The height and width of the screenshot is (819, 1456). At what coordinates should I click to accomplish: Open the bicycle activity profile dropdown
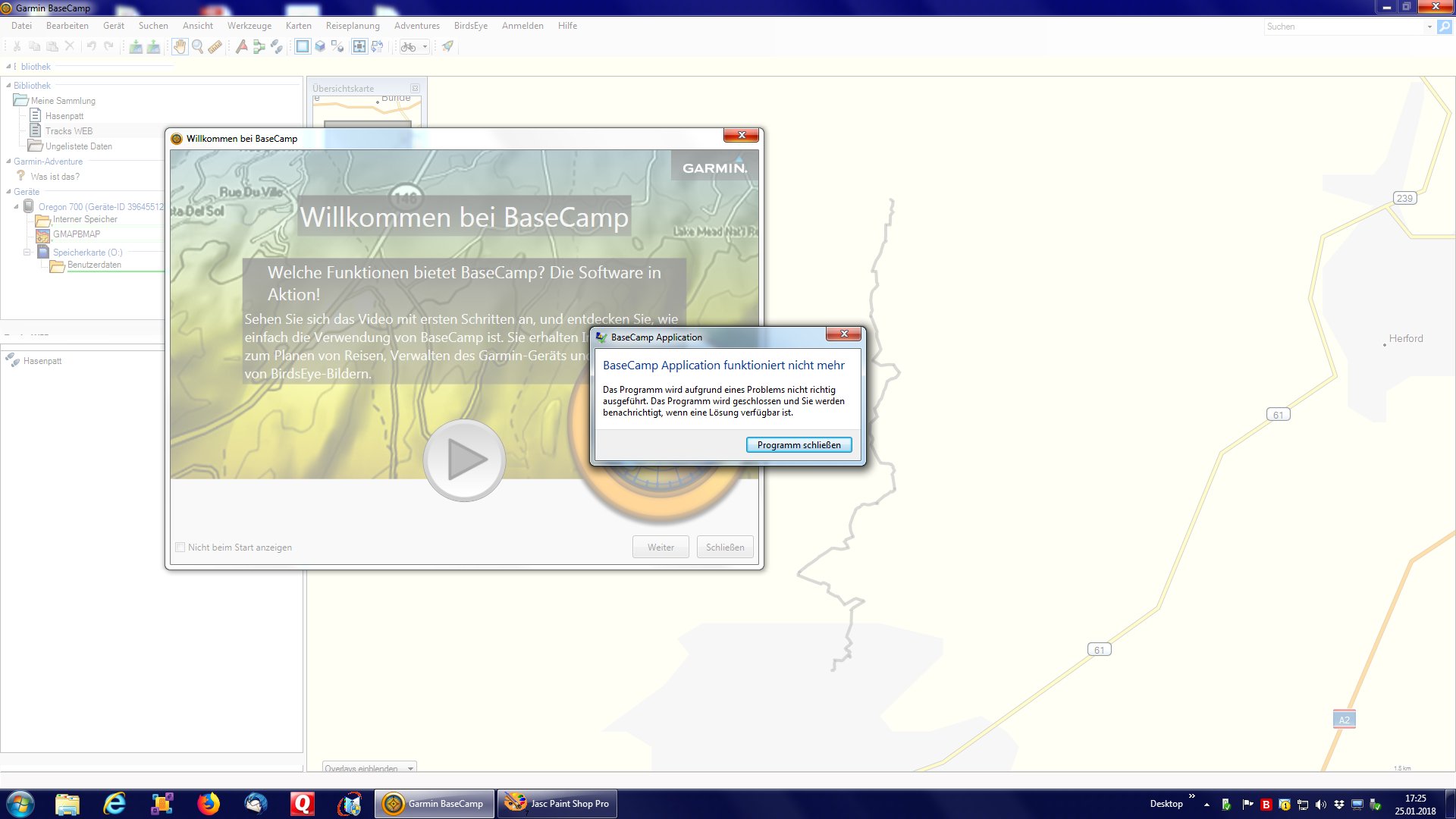coord(425,47)
